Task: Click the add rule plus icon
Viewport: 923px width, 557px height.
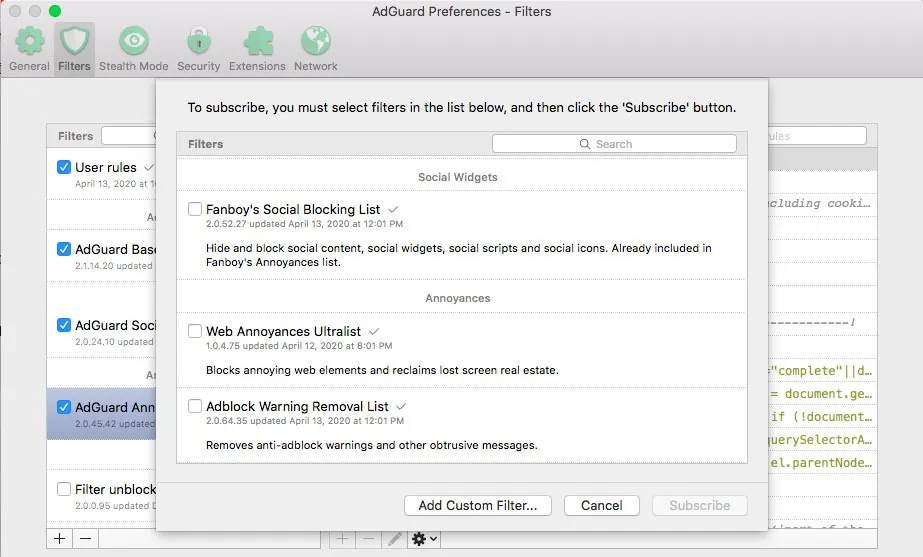Action: pyautogui.click(x=342, y=538)
